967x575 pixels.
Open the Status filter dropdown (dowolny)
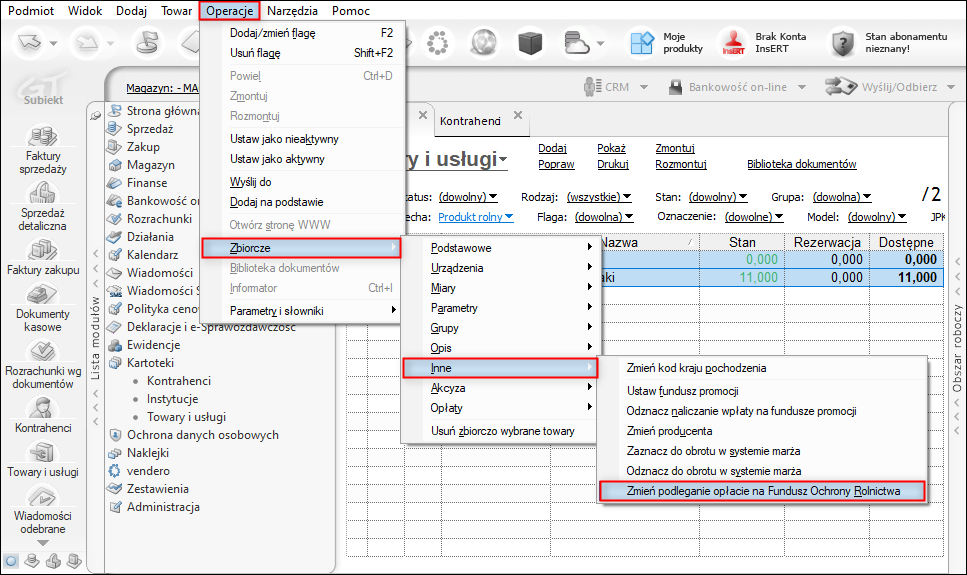click(x=467, y=197)
